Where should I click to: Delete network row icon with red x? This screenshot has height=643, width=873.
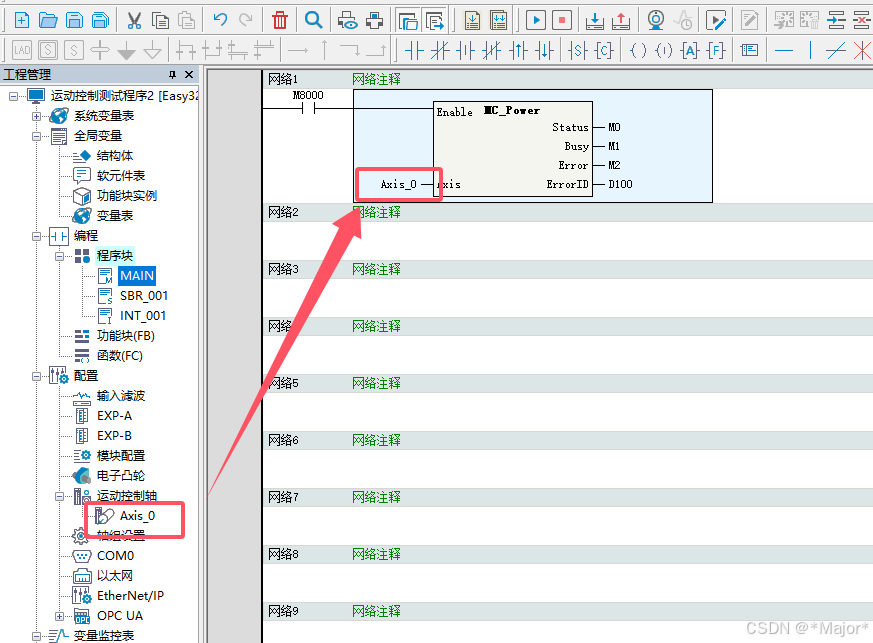tap(862, 21)
